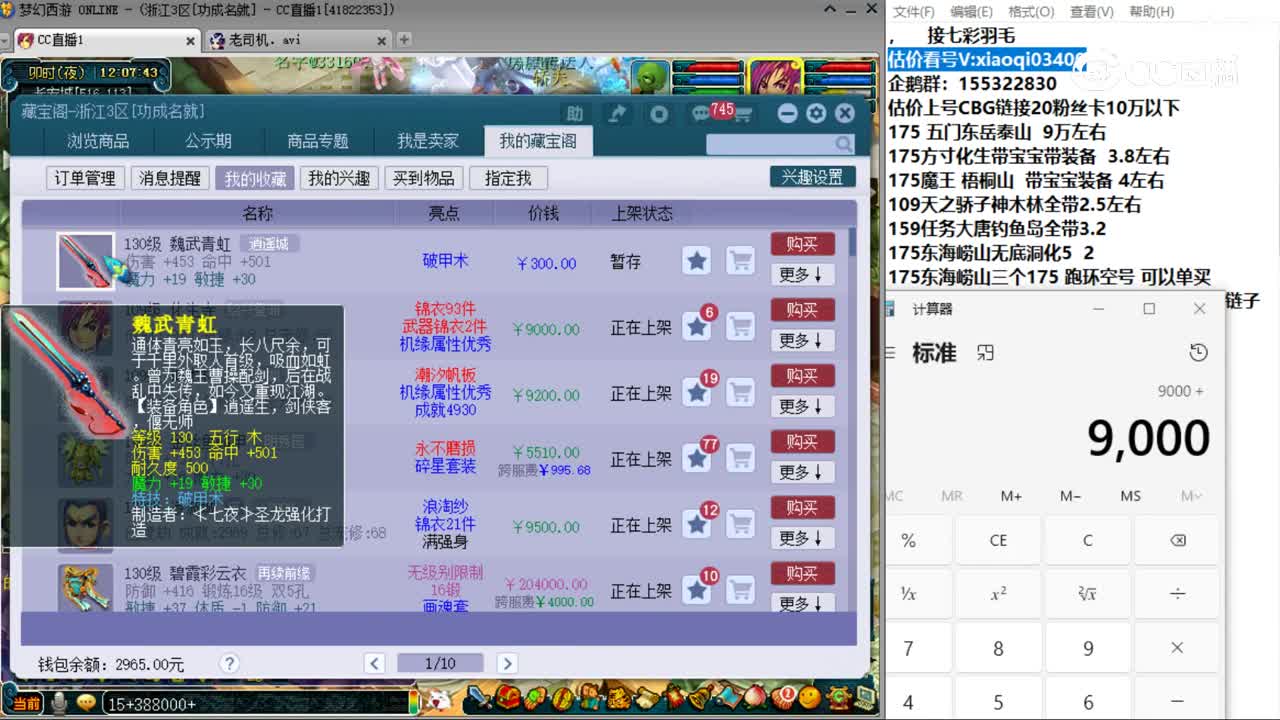This screenshot has height=720, width=1280.
Task: Click the shopping cart icon in the 藏宝阁 toolbar
Action: [x=745, y=113]
